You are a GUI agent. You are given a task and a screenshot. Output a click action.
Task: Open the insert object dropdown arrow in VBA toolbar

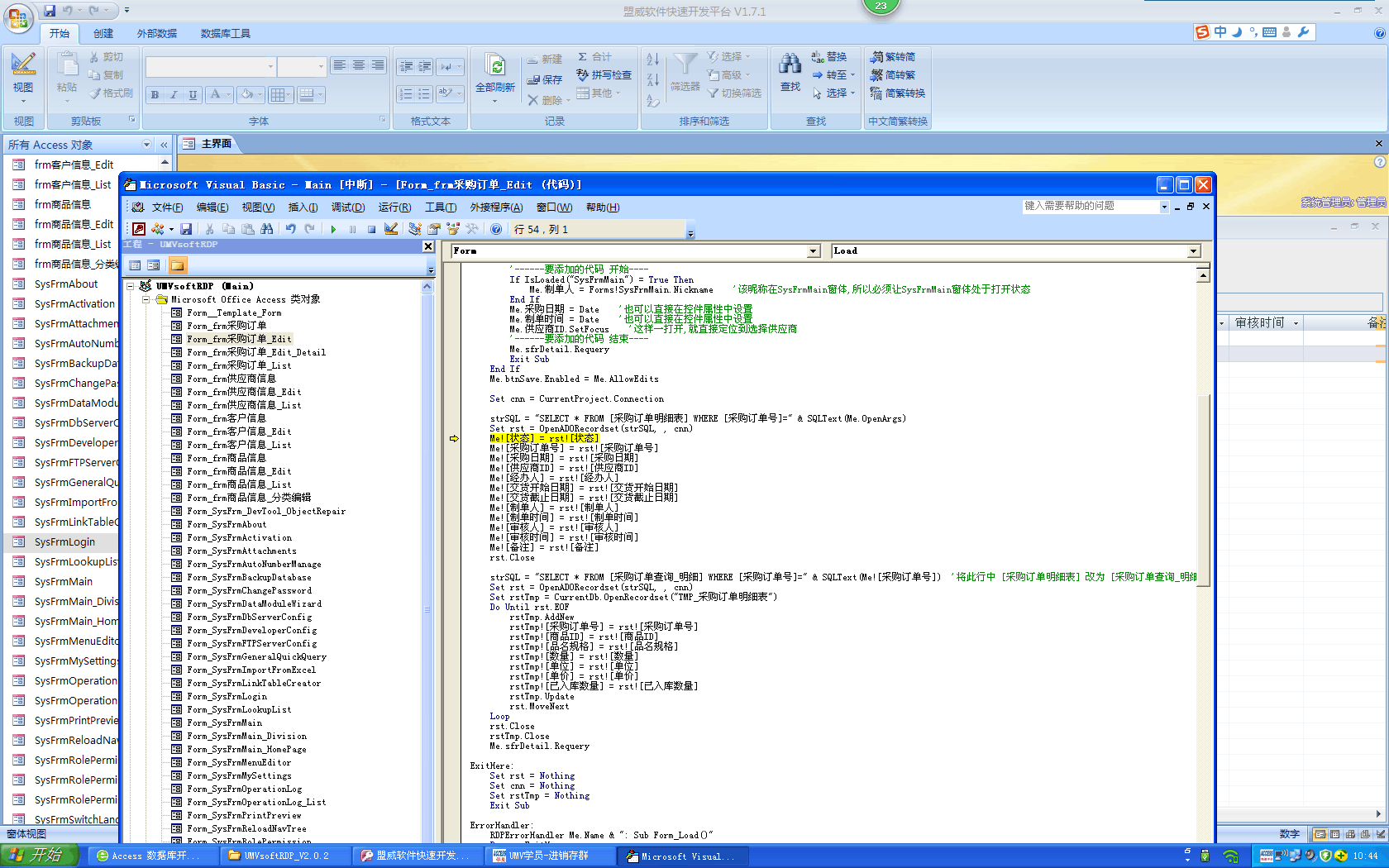click(x=171, y=229)
